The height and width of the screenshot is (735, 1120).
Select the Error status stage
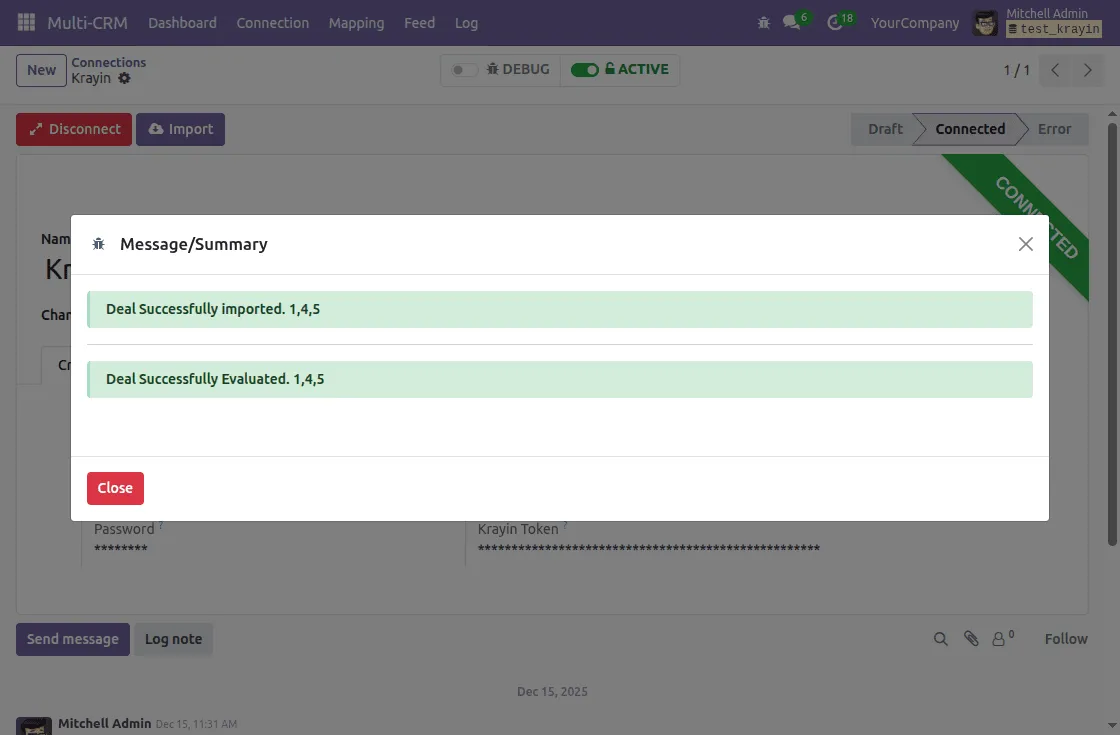pyautogui.click(x=1054, y=129)
